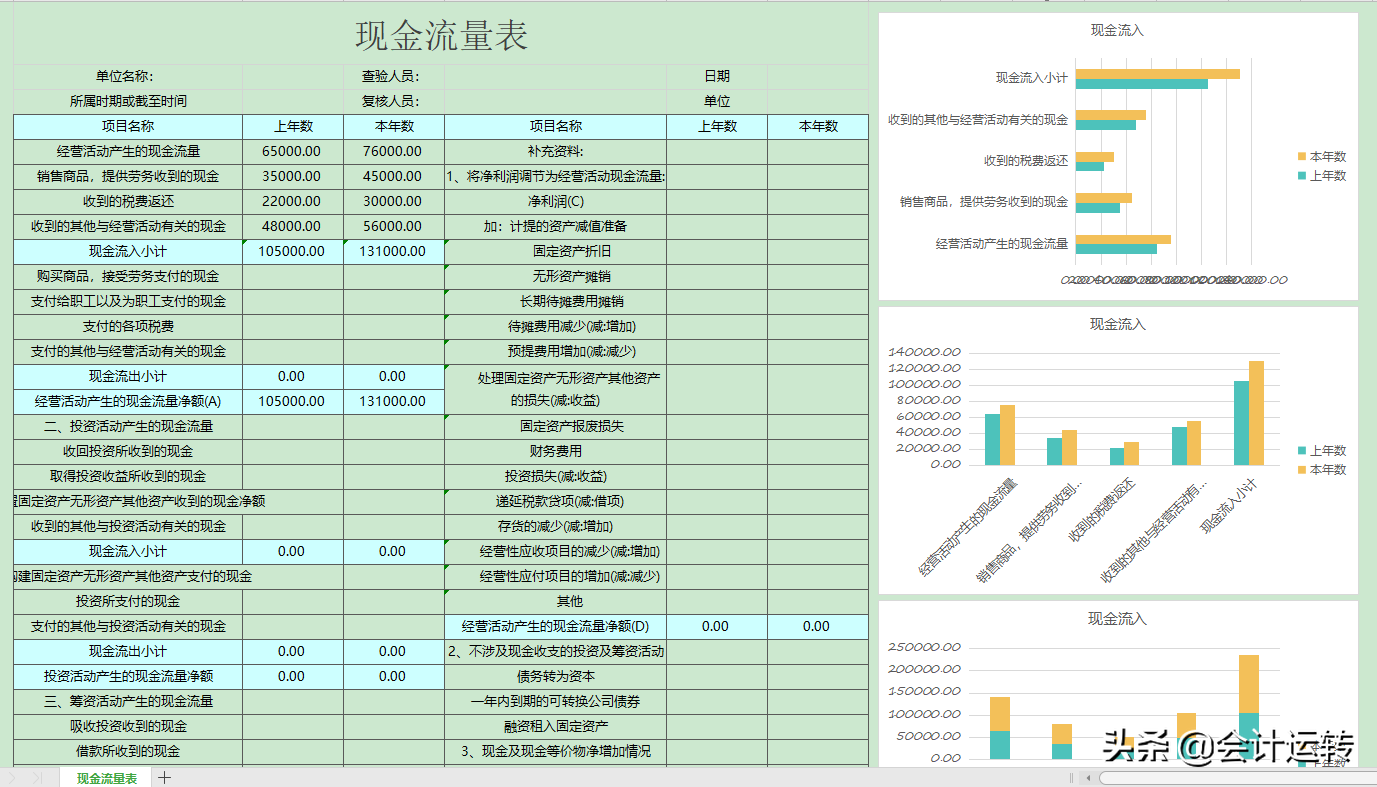Select the 76000.00 value cell
The image size is (1377, 787).
click(393, 151)
